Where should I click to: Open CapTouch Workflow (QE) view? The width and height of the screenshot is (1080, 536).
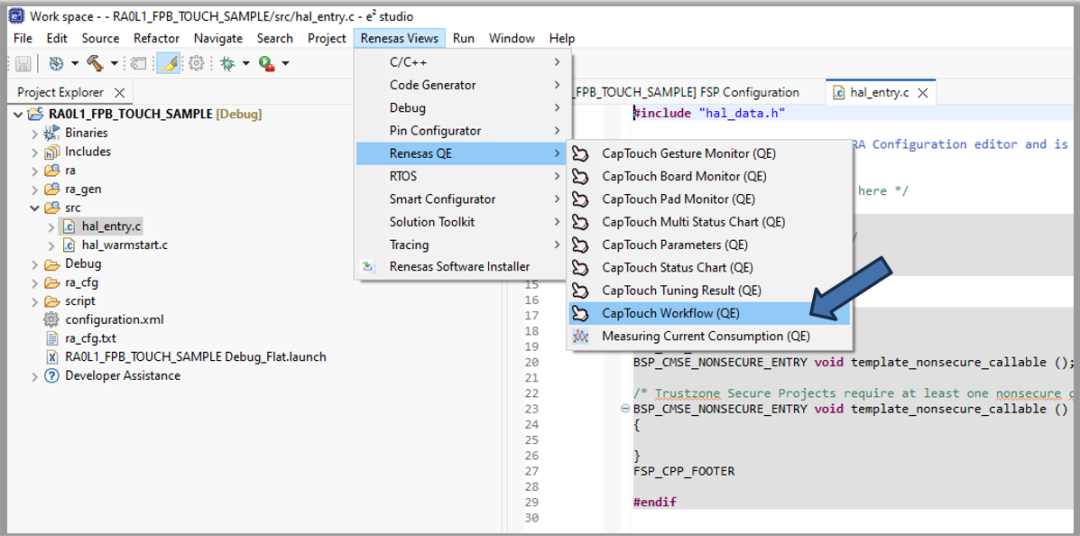670,313
